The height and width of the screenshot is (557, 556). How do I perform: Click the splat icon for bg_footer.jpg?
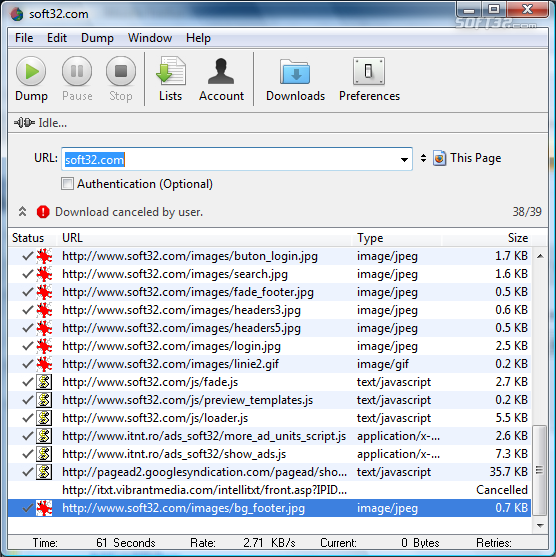pyautogui.click(x=44, y=508)
